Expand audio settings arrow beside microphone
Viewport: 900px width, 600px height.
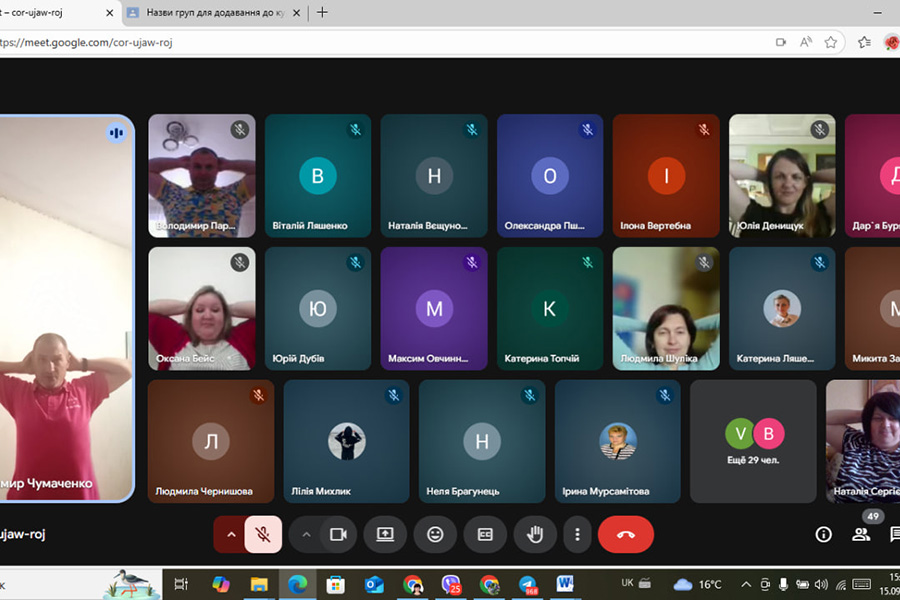[x=231, y=535]
